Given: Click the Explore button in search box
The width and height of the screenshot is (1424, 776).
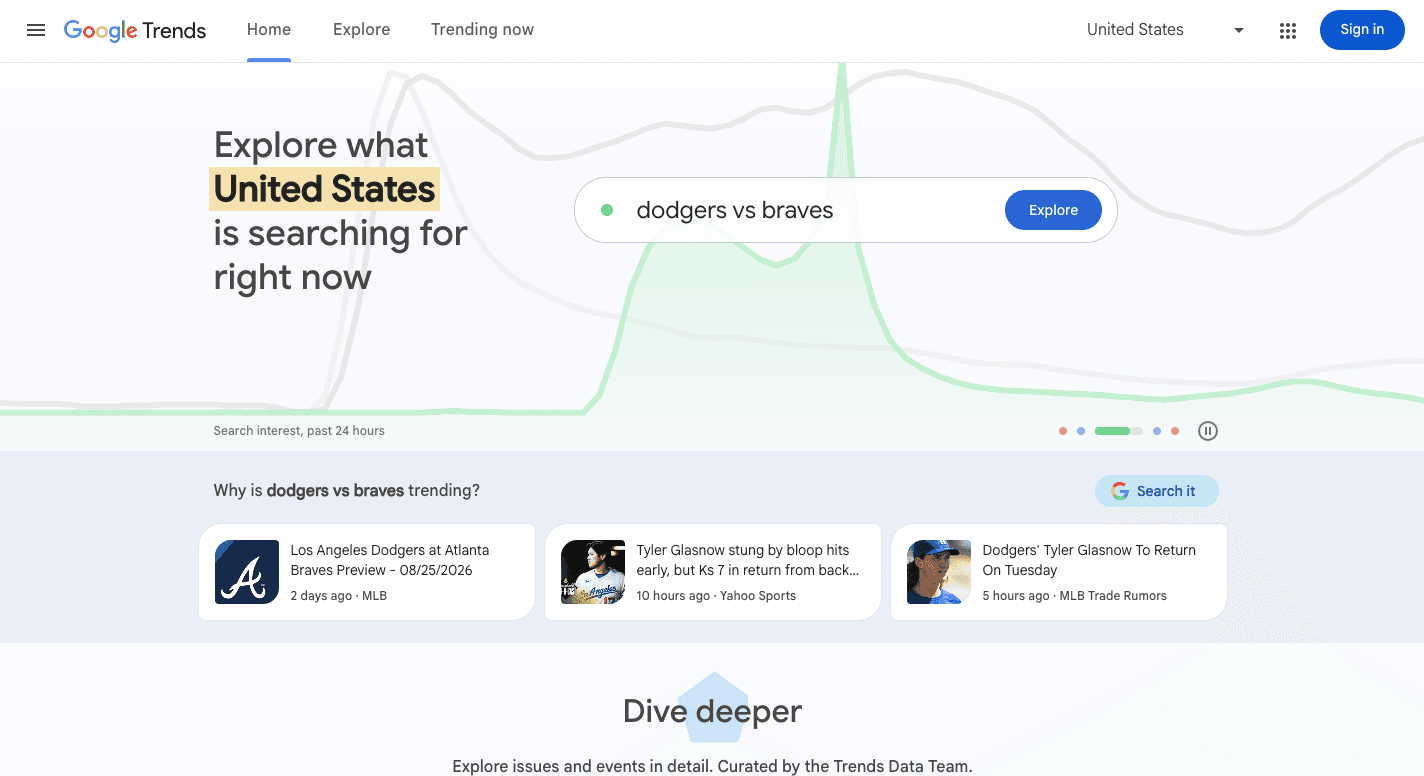Looking at the screenshot, I should coord(1053,210).
